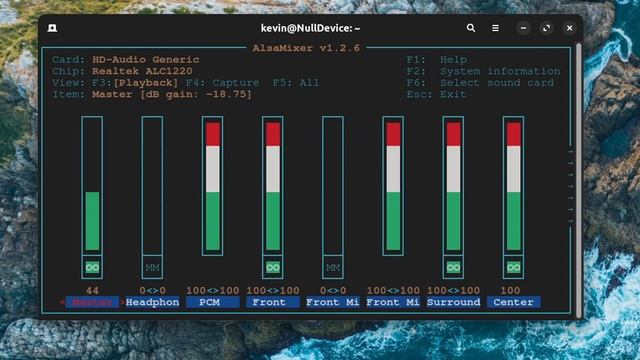Click the Headphone 0<>0 value

152,290
